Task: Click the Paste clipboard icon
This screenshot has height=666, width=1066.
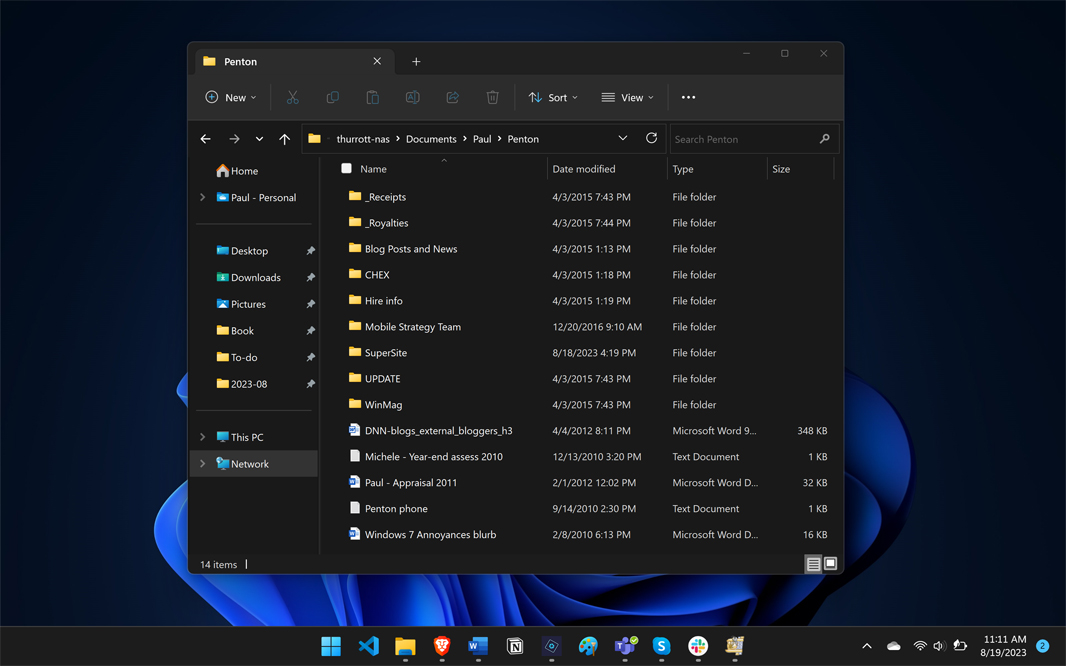Action: 372,97
